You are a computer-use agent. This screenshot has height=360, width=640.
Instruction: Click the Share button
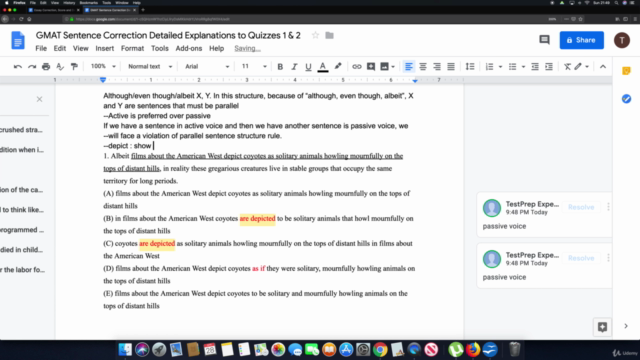pos(582,40)
